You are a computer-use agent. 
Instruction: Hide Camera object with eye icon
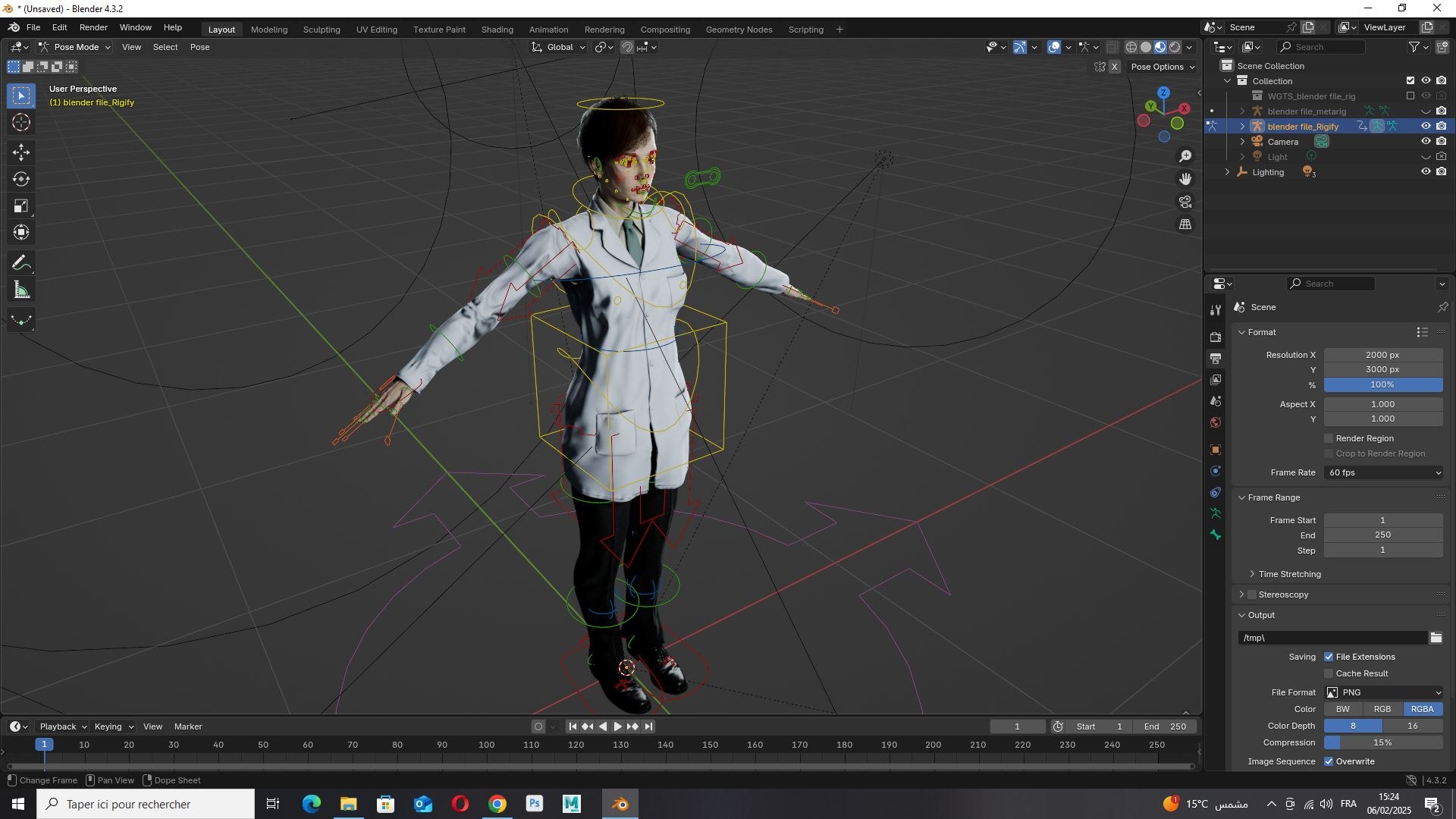[x=1426, y=142]
